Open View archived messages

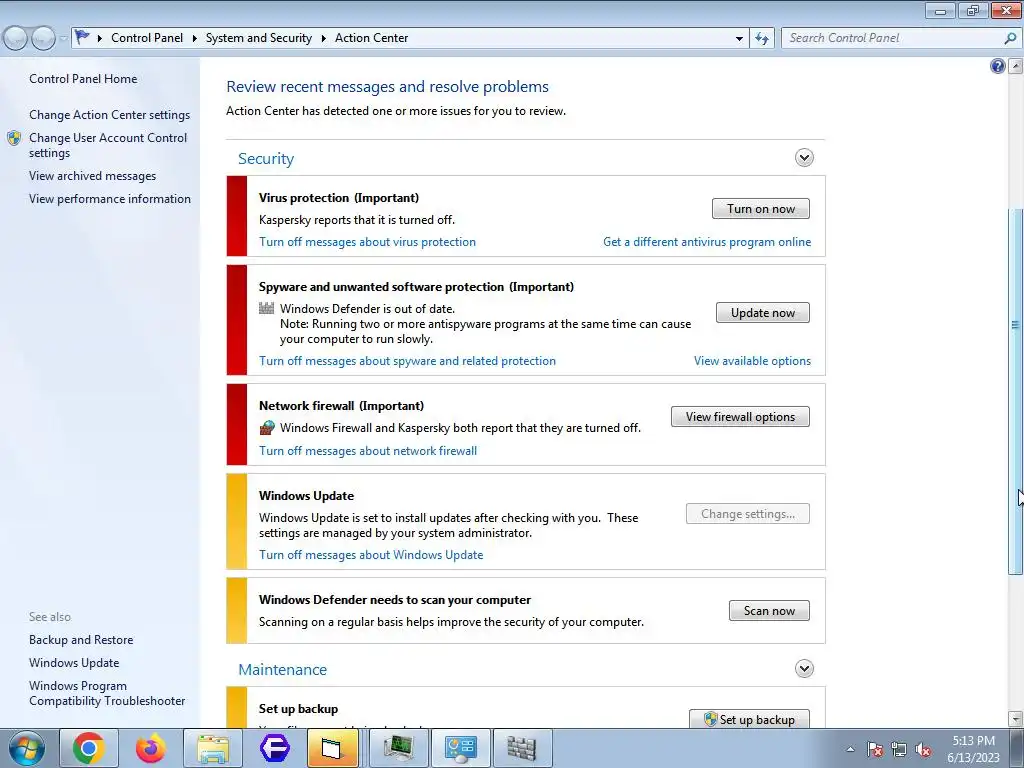92,176
